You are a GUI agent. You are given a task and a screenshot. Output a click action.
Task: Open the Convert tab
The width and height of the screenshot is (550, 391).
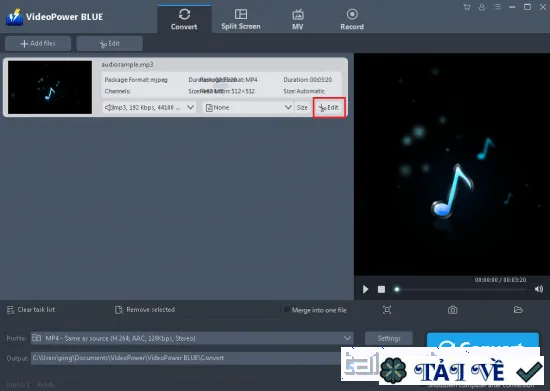184,19
